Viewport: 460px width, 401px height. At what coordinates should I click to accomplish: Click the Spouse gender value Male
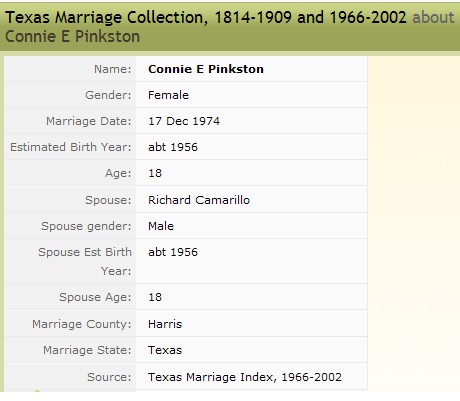tap(161, 226)
